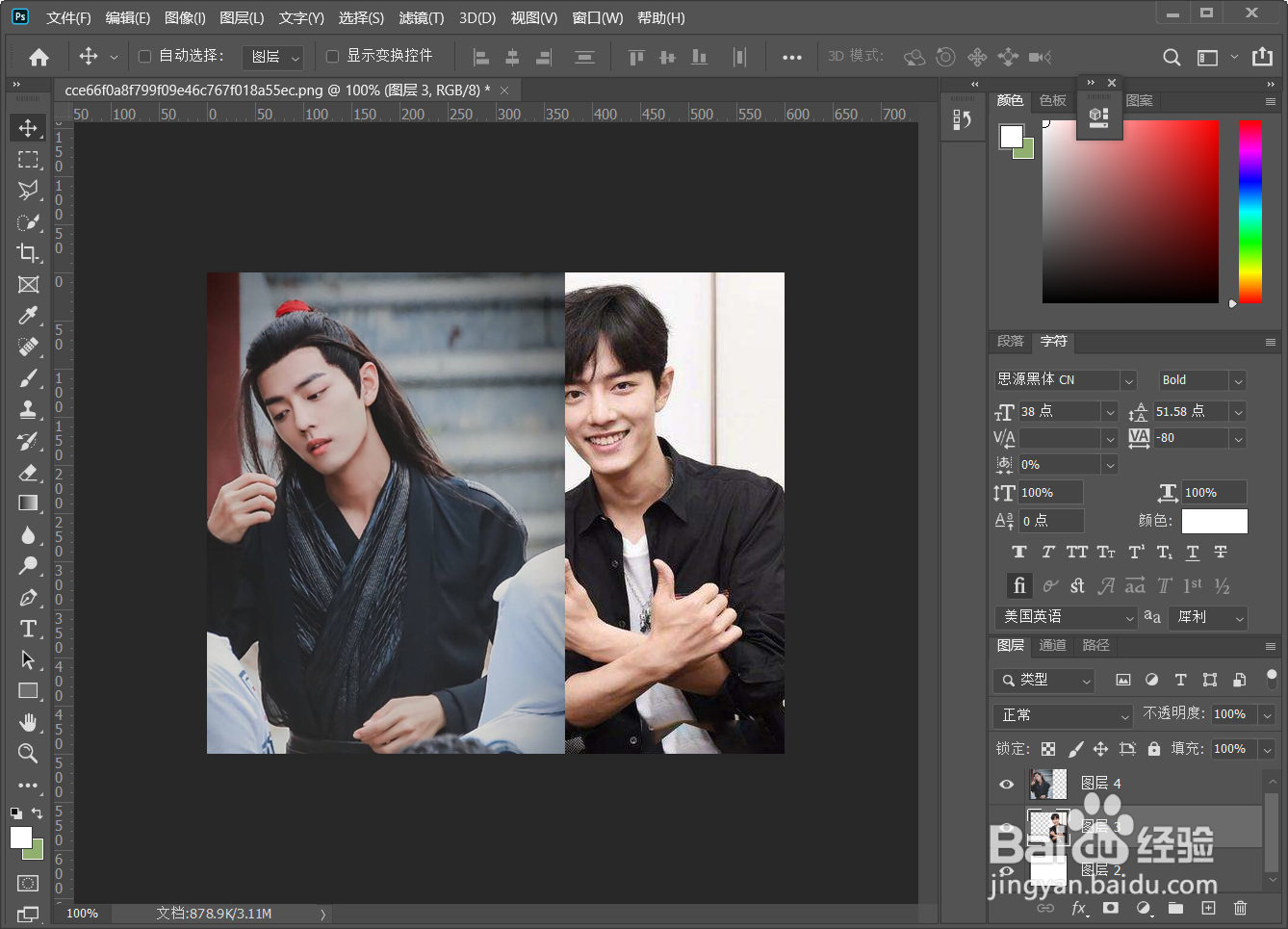
Task: Select the Crop tool
Action: (x=28, y=252)
